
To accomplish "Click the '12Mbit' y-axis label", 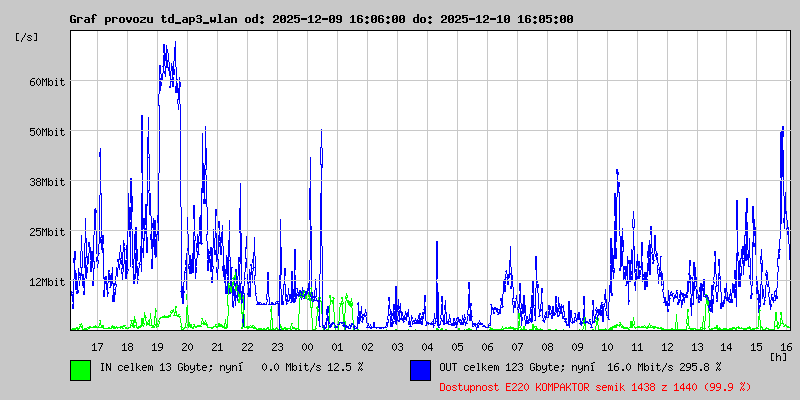I will click(x=47, y=282).
